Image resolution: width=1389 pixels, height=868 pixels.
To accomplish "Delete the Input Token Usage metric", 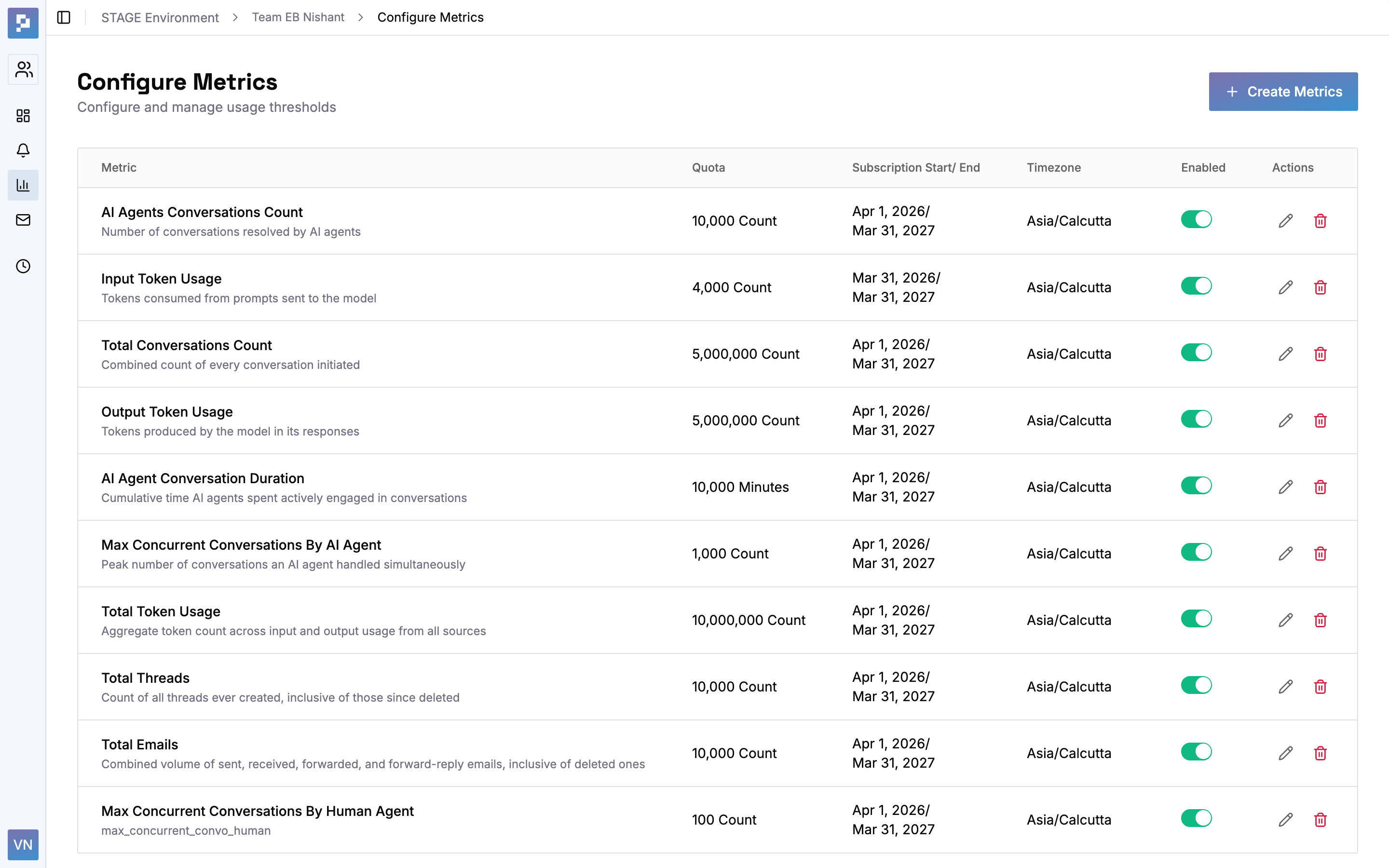I will [1320, 287].
